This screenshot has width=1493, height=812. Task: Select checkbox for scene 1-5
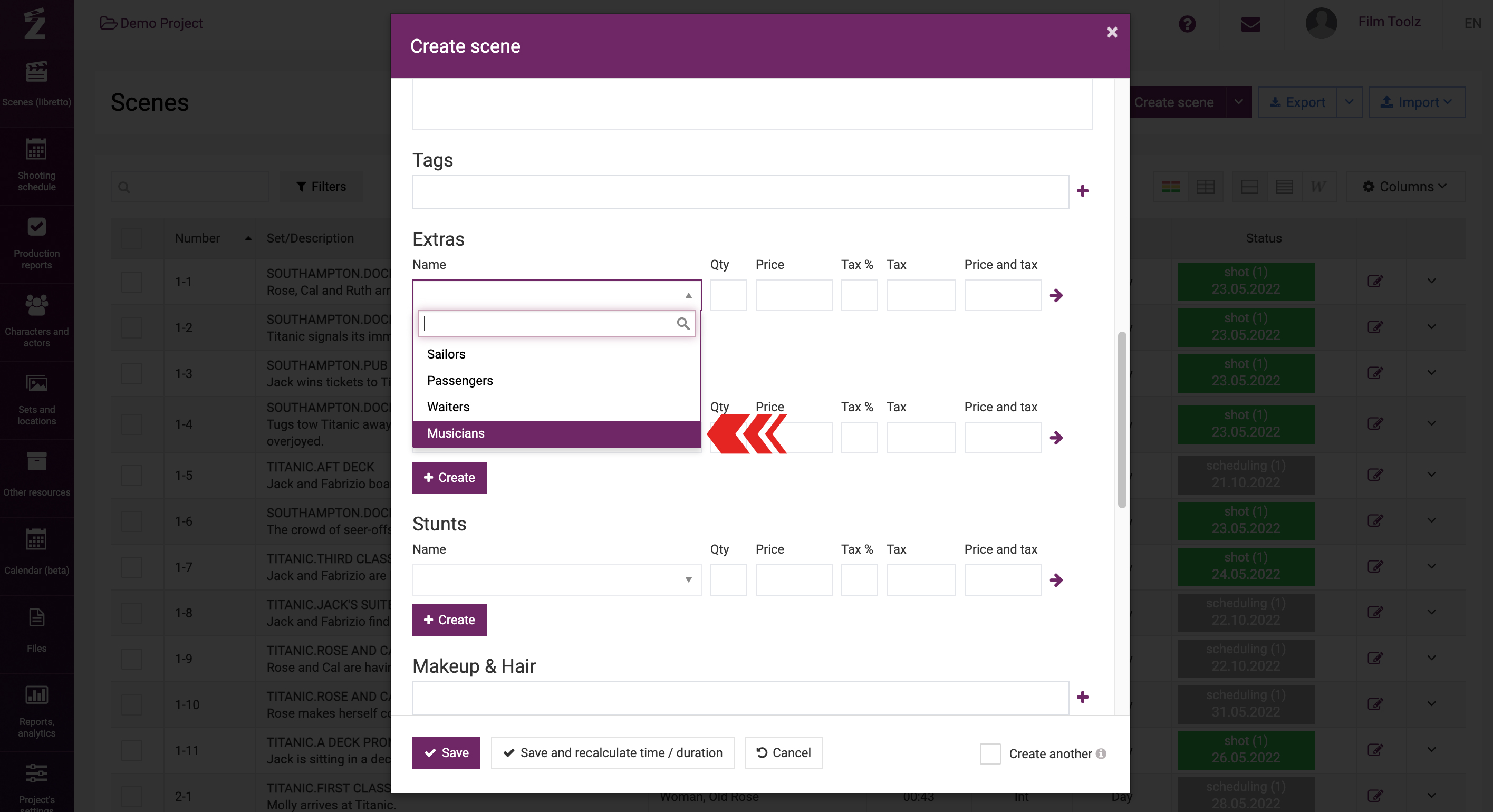pyautogui.click(x=131, y=476)
